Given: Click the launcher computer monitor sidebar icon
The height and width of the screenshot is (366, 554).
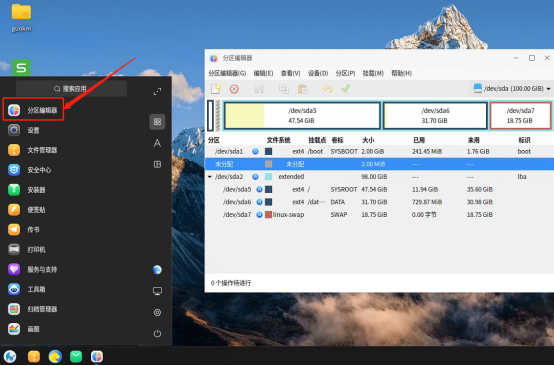Looking at the screenshot, I should [x=157, y=291].
